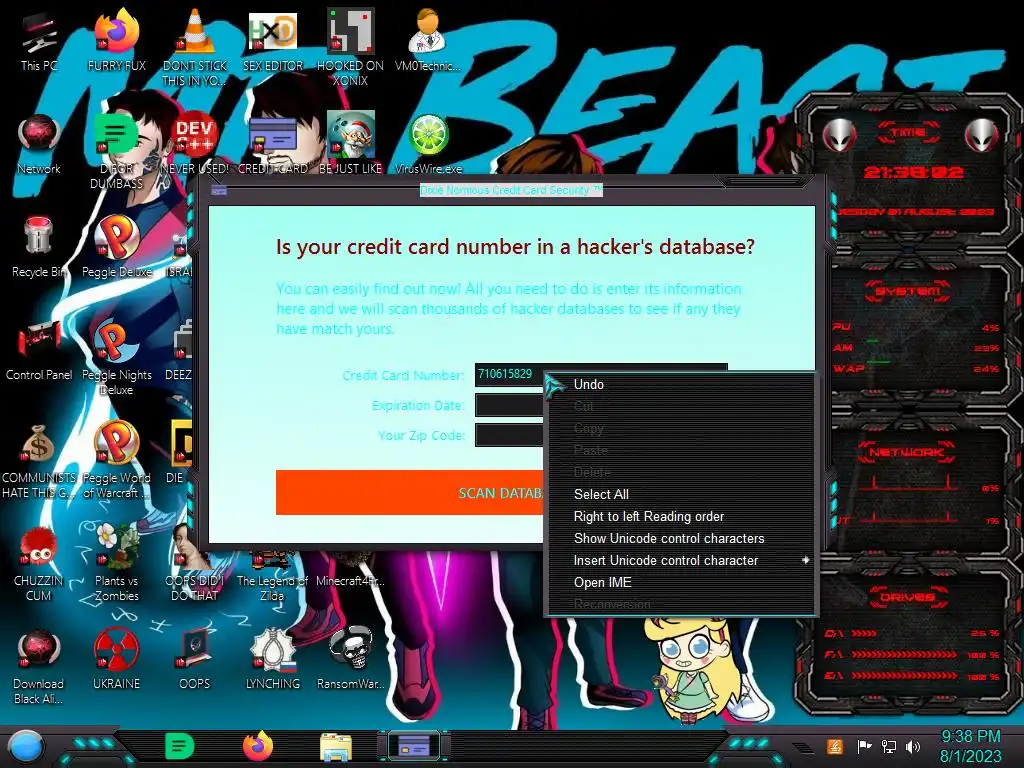
Task: Open the LYNCHING desktop icon
Action: click(272, 660)
